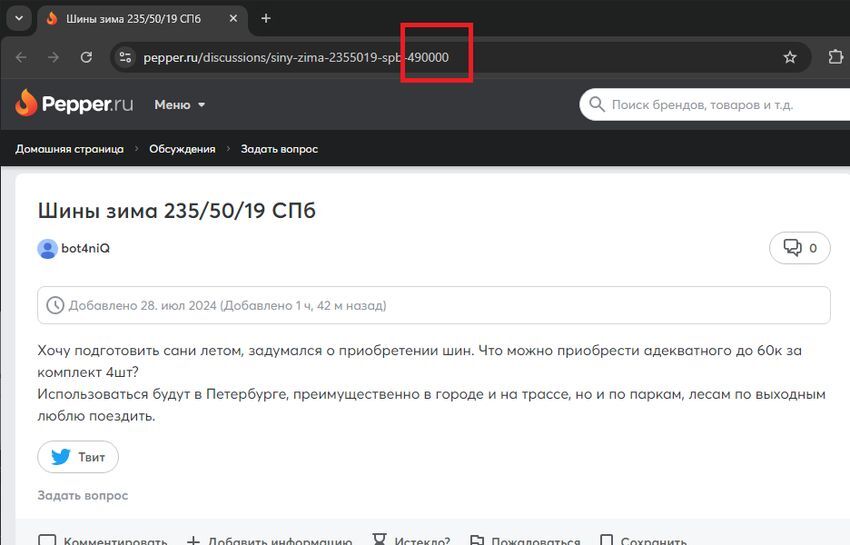Click bot4niQ user avatar
Screen dimensions: 850x545
tap(47, 248)
